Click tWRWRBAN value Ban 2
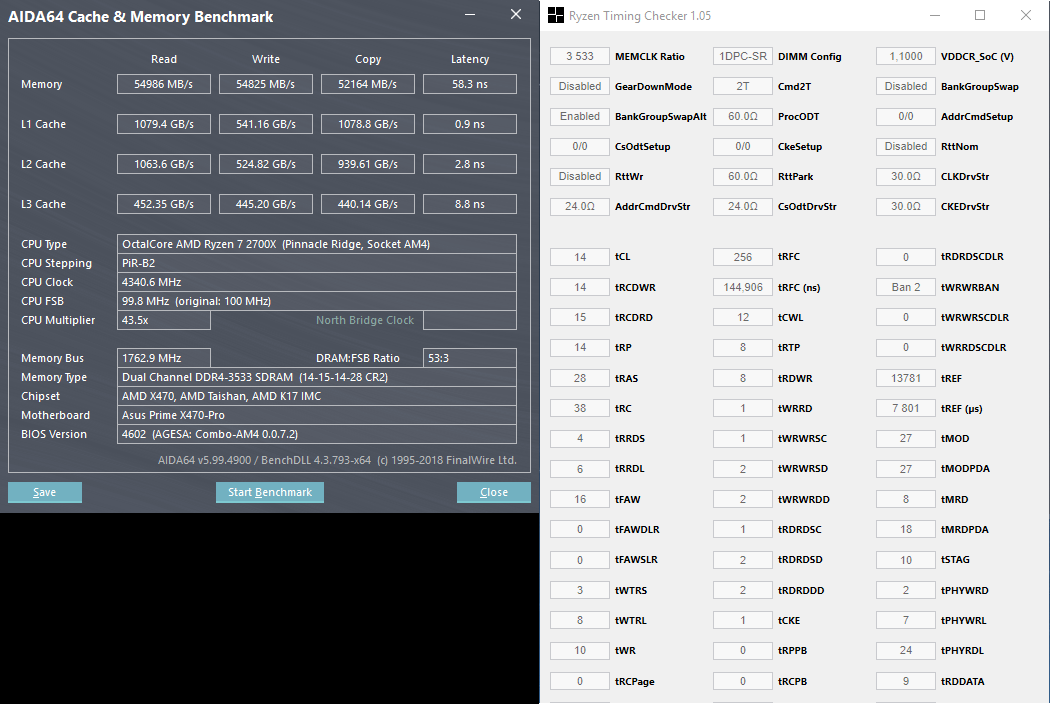Viewport: 1051px width, 704px height. coord(906,287)
